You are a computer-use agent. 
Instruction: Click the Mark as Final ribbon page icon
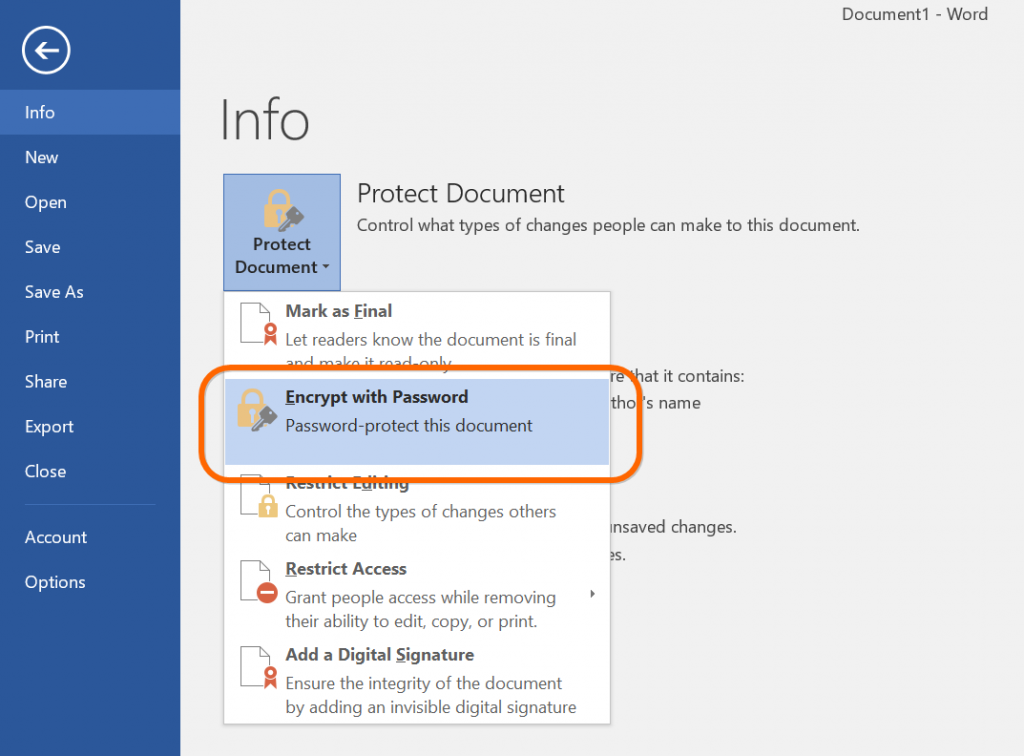(x=257, y=324)
